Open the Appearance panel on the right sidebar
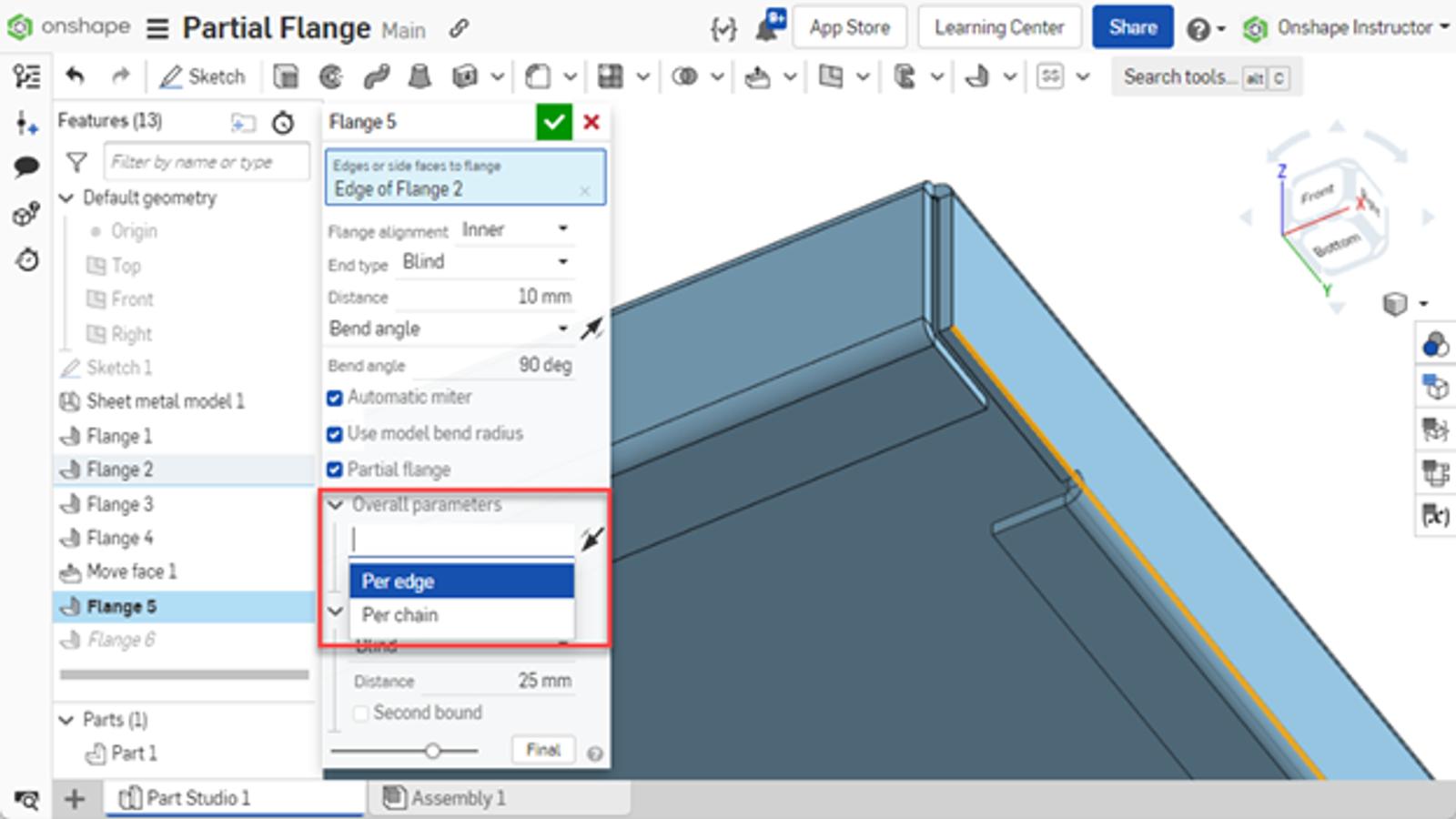 pyautogui.click(x=1435, y=343)
